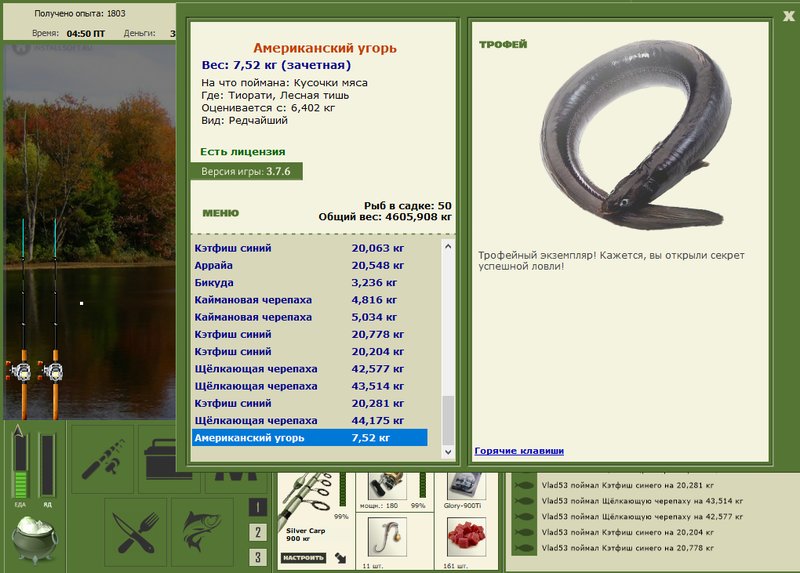Image resolution: width=800 pixels, height=573 pixels.
Task: Click the fork and knife food icon
Action: [135, 532]
